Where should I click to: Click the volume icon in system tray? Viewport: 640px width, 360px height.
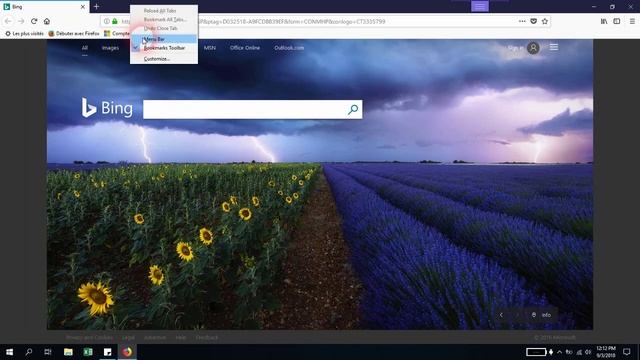coord(588,352)
